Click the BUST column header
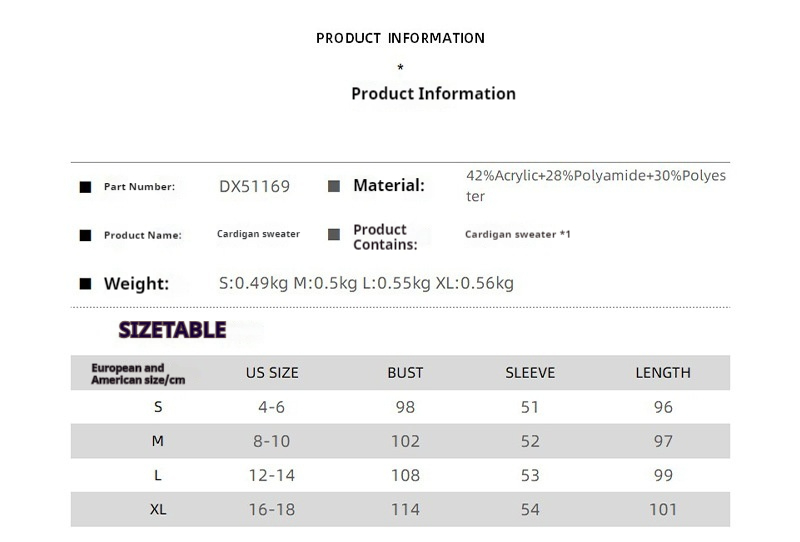The height and width of the screenshot is (542, 800). coord(405,373)
